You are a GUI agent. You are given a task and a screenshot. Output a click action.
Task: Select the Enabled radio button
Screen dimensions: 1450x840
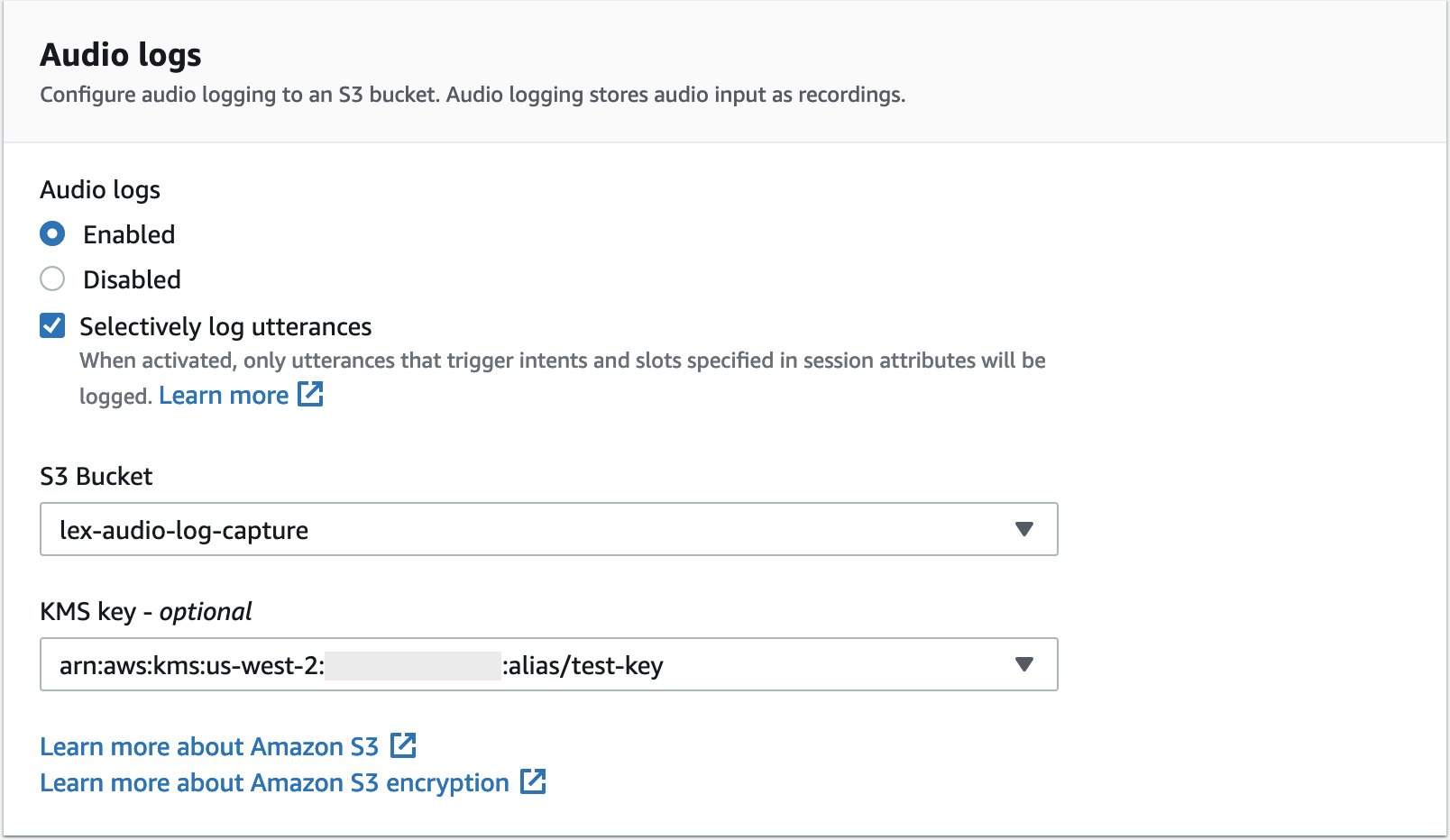click(52, 234)
